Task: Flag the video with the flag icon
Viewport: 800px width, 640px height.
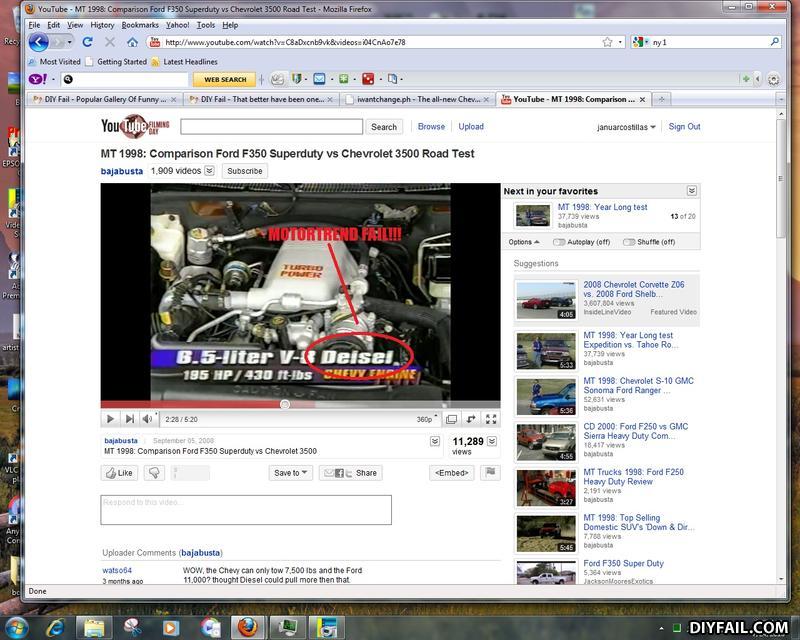Action: [490, 473]
